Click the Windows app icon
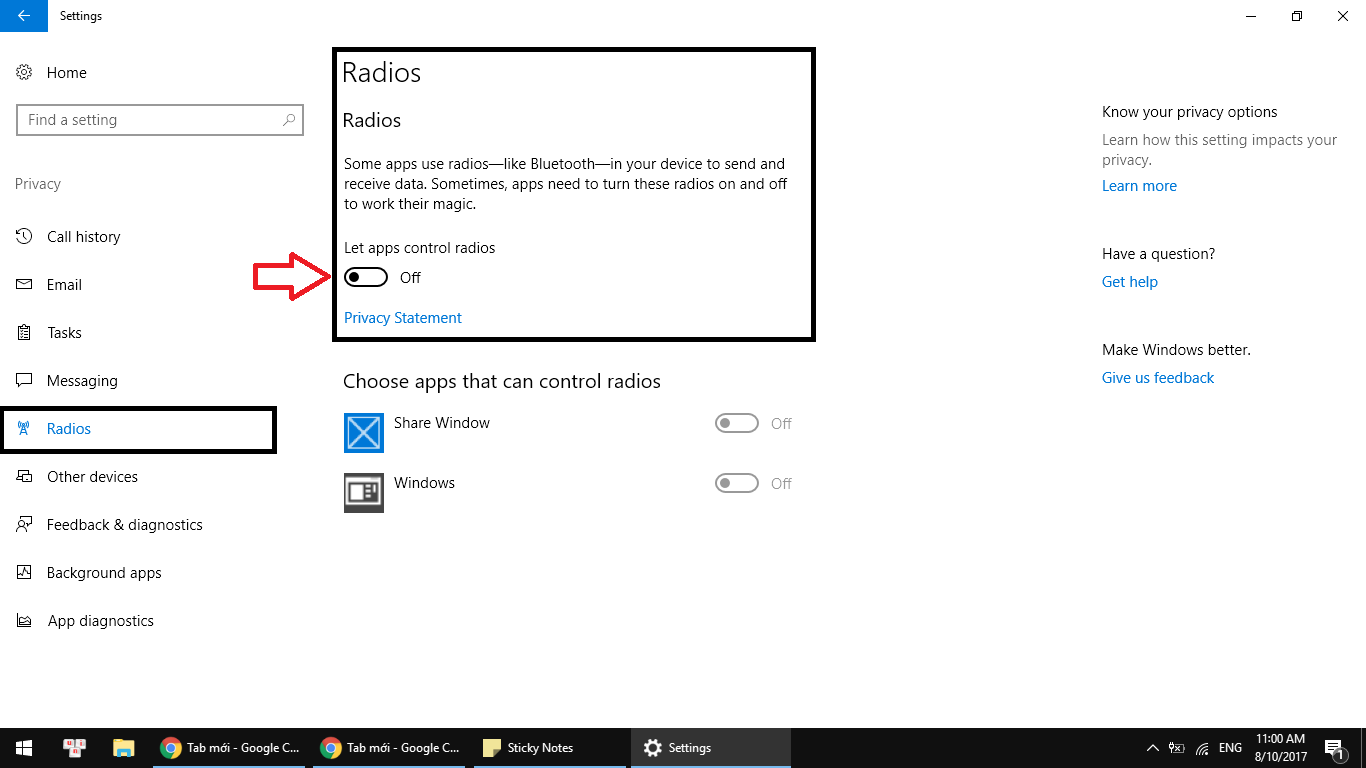 coord(364,493)
